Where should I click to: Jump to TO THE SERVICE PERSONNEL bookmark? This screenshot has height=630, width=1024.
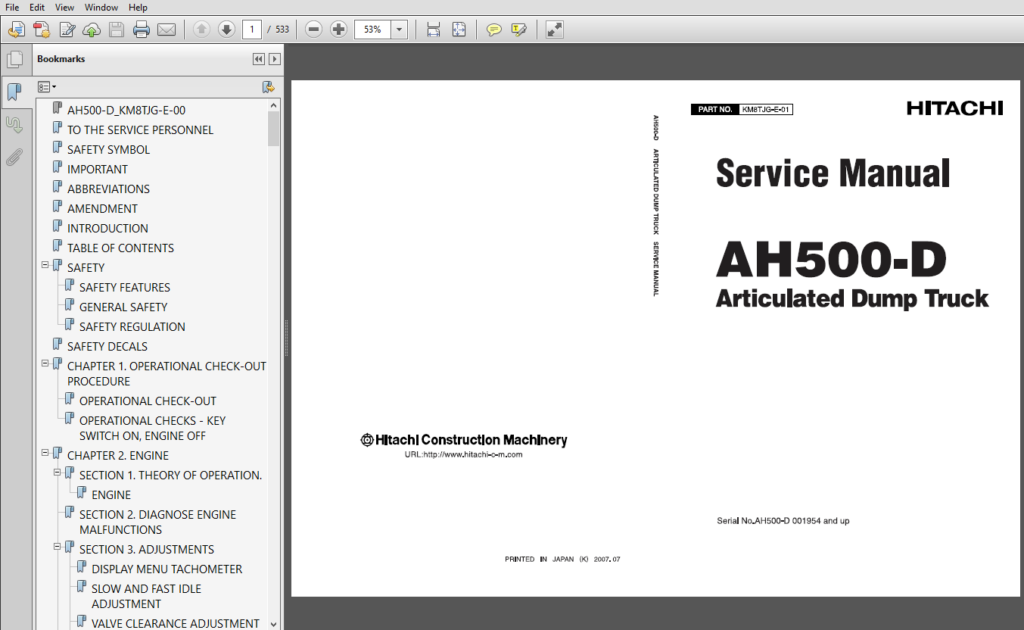140,130
